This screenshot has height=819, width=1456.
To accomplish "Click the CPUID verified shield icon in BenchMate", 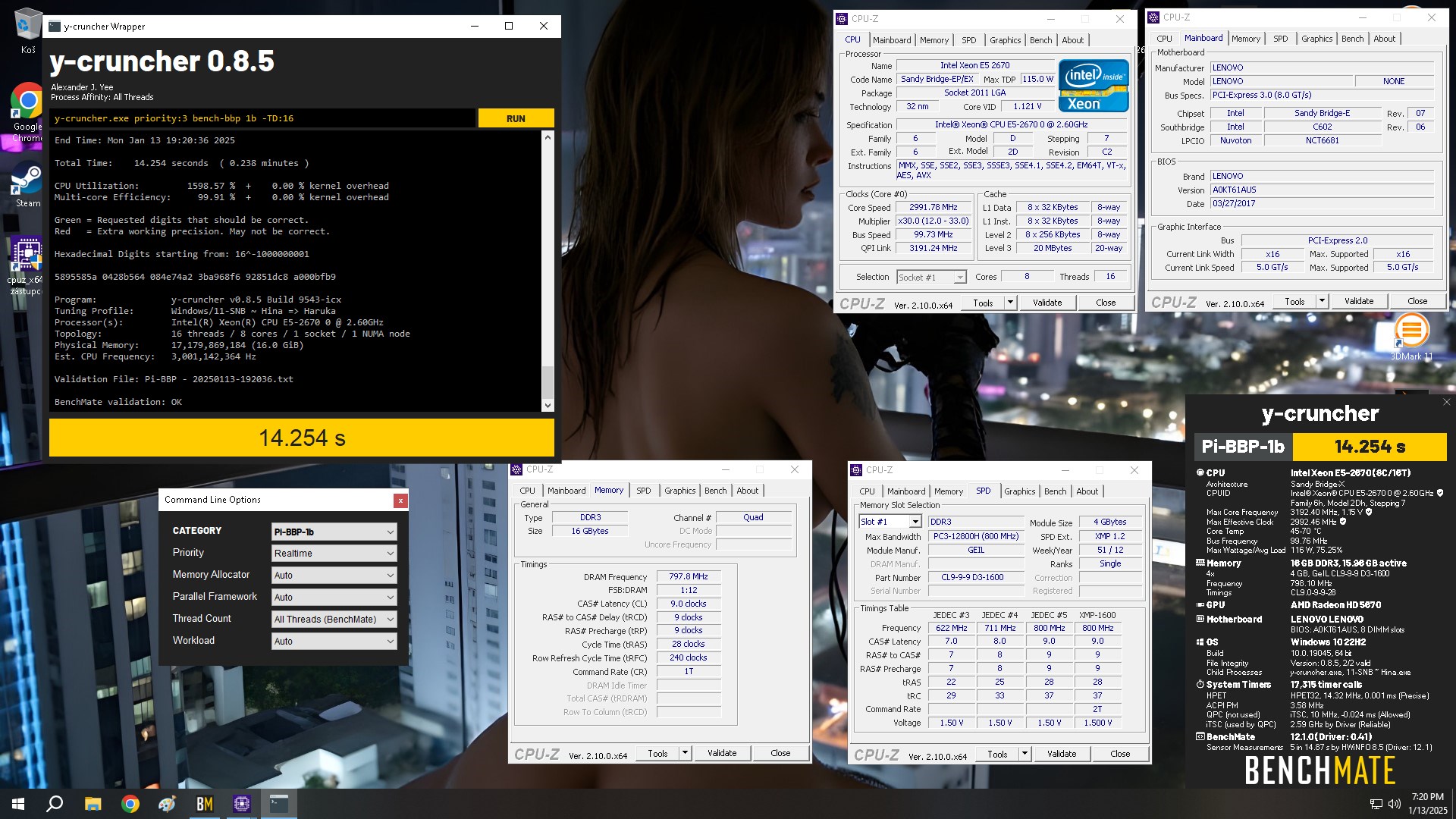I will (1439, 493).
